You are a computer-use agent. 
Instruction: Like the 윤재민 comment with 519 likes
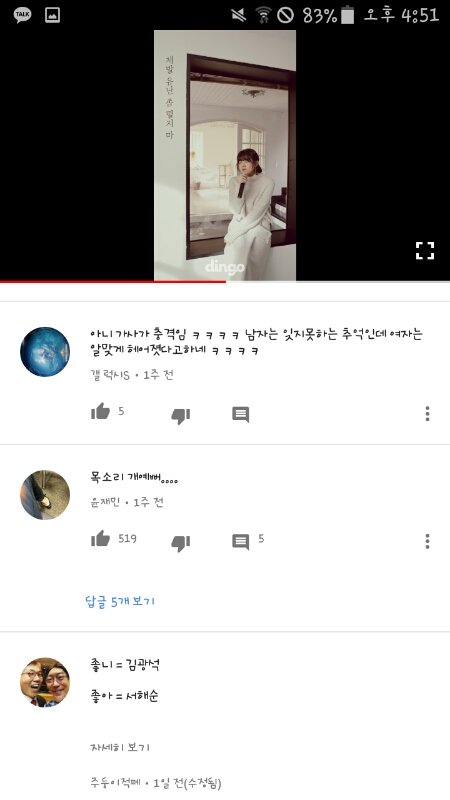(x=101, y=539)
